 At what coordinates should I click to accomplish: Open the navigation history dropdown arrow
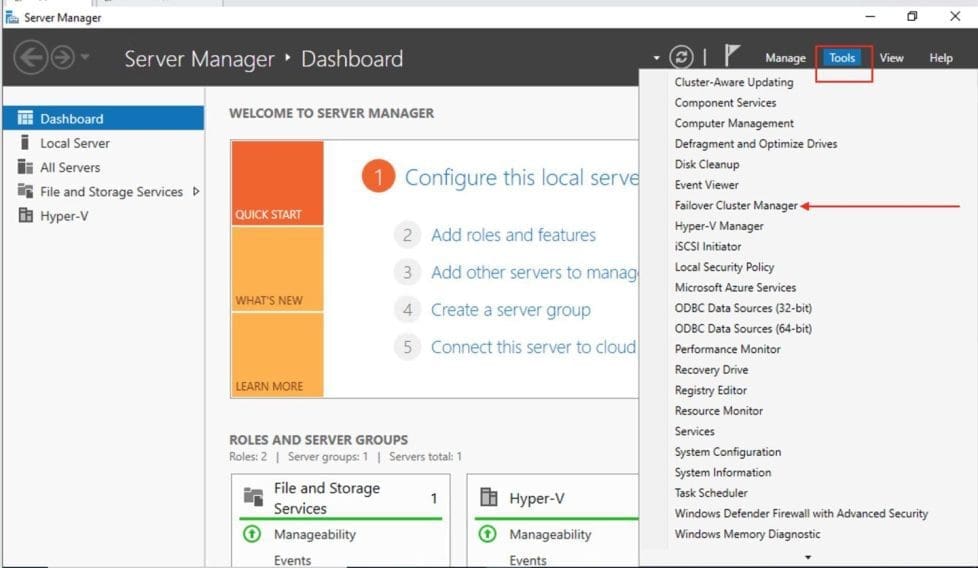(x=86, y=58)
